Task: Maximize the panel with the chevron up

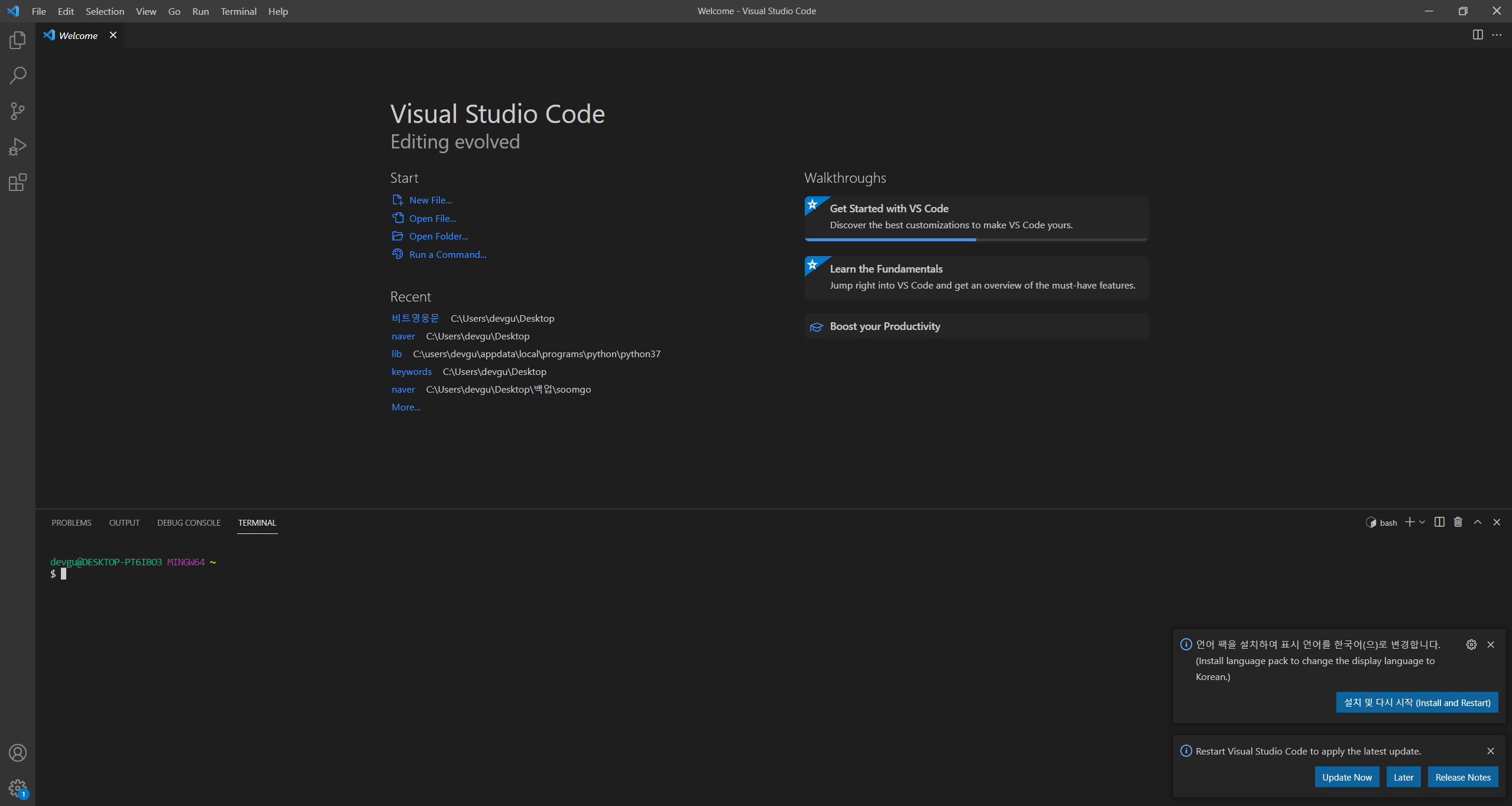Action: (1478, 522)
